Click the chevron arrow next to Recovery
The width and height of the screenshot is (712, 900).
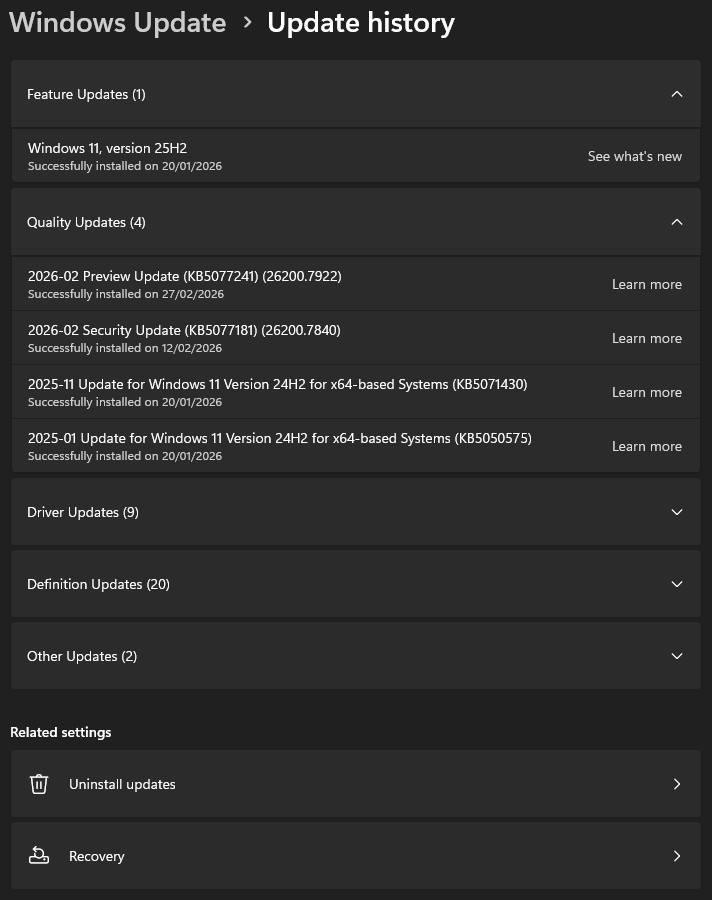tap(676, 856)
